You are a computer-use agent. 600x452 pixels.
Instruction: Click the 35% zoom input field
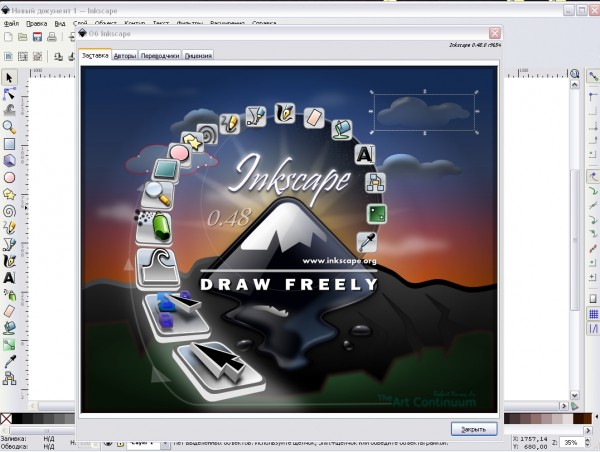click(x=572, y=443)
